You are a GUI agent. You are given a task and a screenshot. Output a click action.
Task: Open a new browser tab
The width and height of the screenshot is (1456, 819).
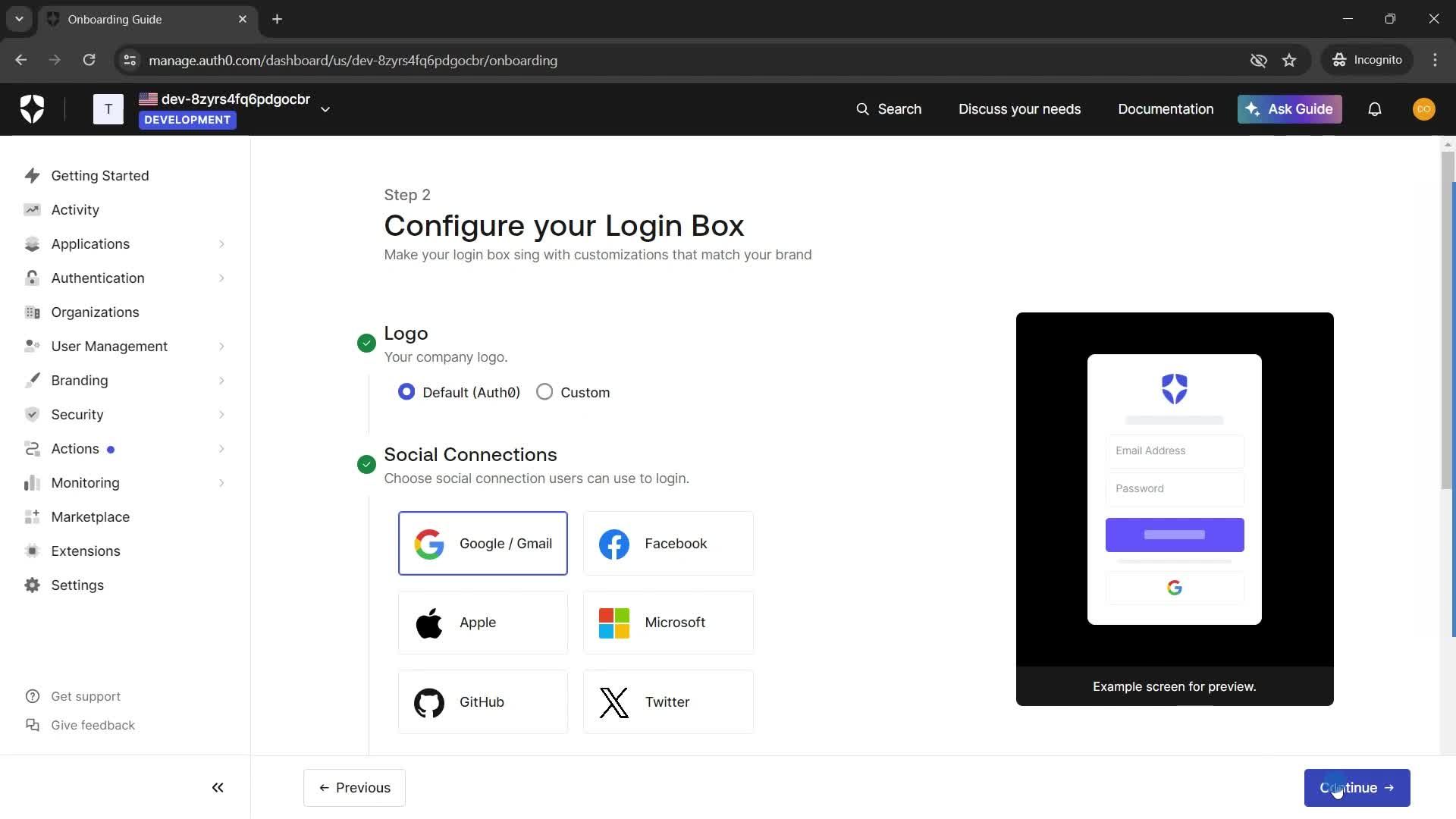pyautogui.click(x=278, y=19)
